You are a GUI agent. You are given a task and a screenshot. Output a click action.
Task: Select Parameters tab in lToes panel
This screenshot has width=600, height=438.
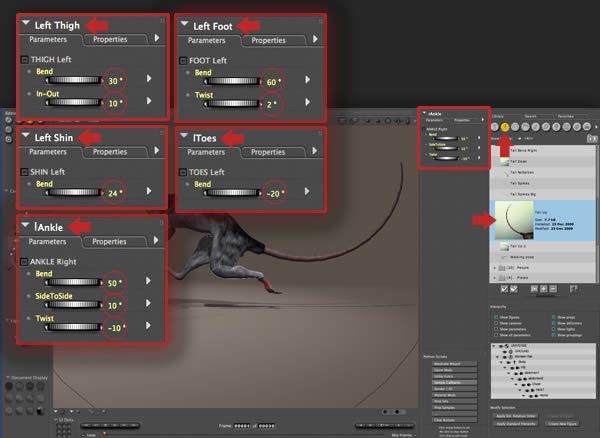coord(206,152)
